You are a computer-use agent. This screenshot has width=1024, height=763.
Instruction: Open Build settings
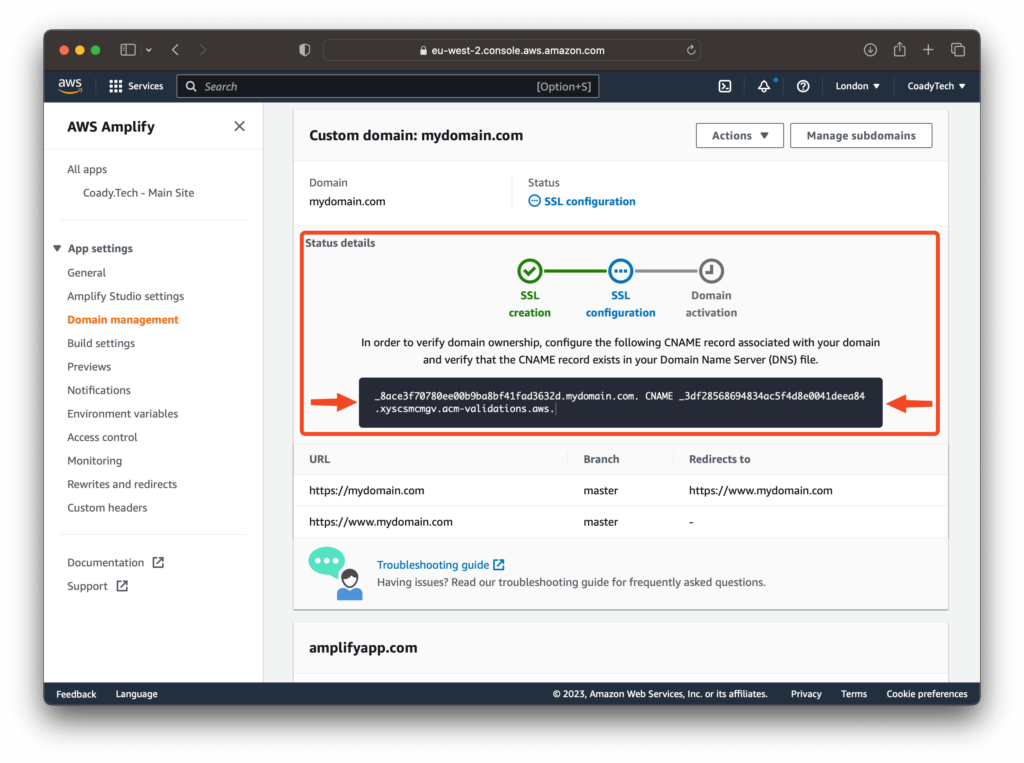pyautogui.click(x=101, y=343)
